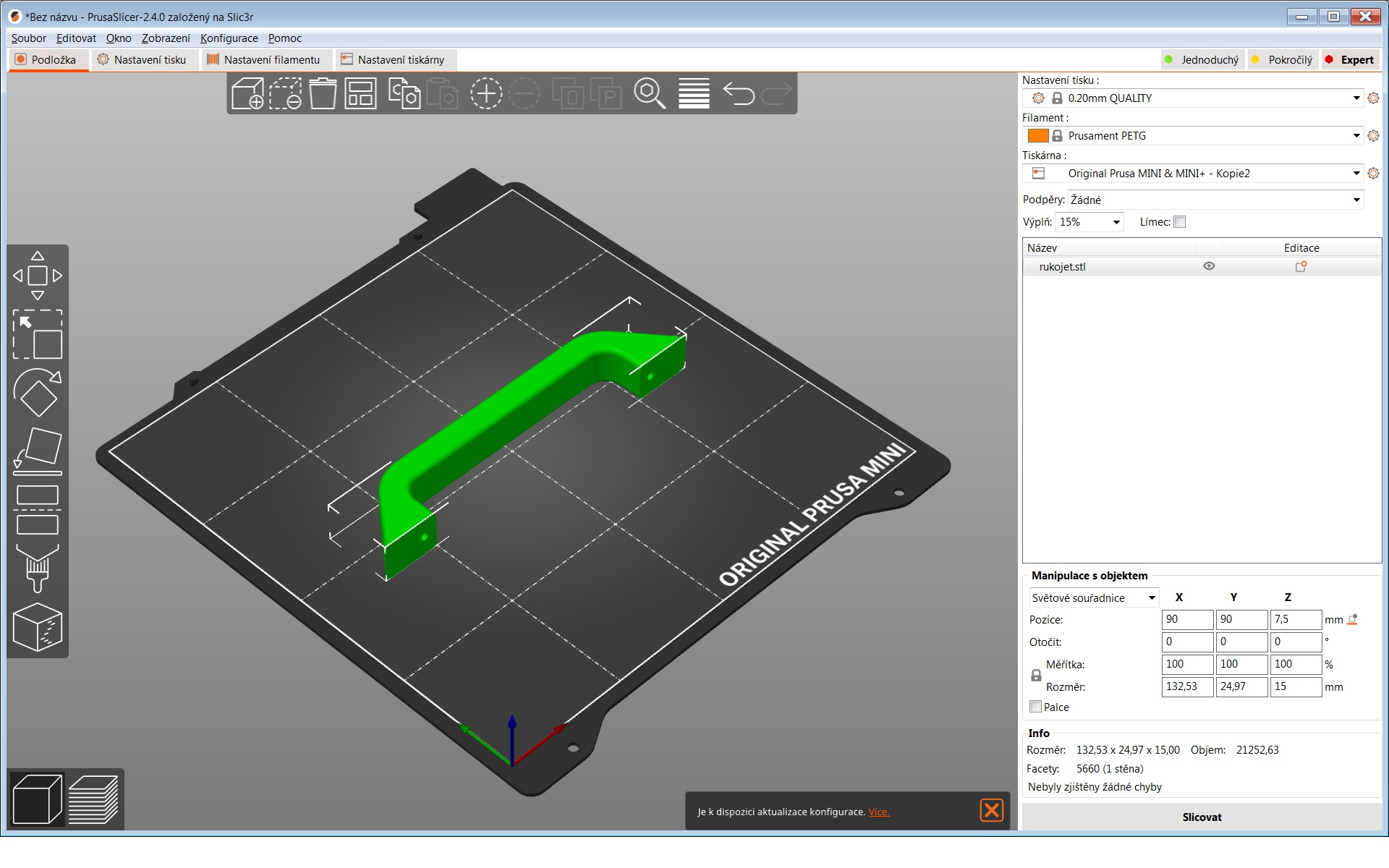Dismiss the configuration update notification
The height and width of the screenshot is (868, 1389).
(x=992, y=810)
